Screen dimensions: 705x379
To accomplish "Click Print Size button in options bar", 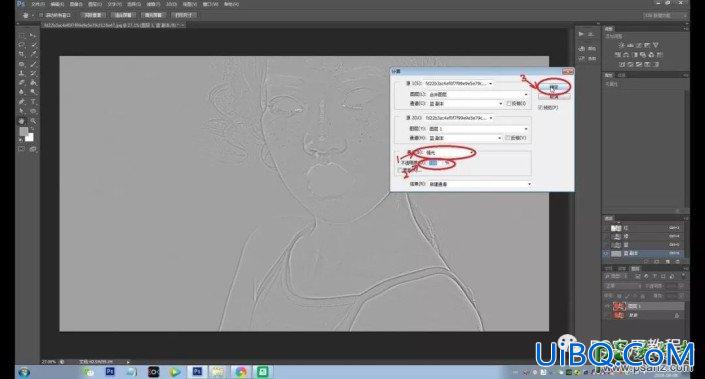I will (183, 15).
